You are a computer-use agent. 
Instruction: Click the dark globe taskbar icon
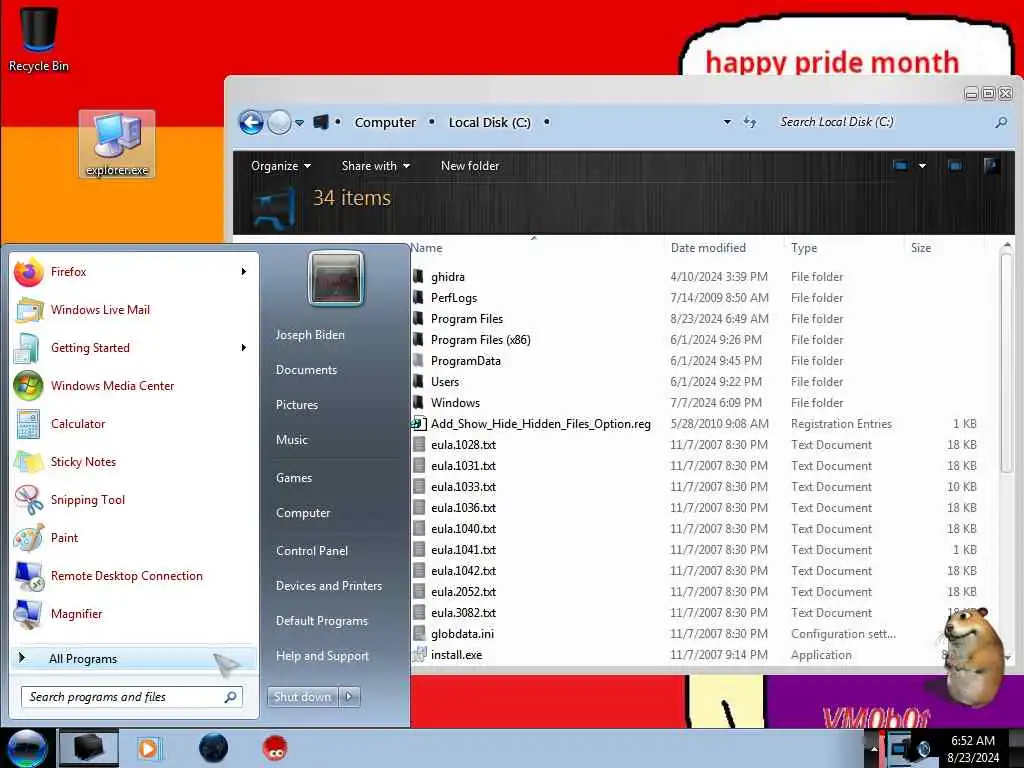213,748
